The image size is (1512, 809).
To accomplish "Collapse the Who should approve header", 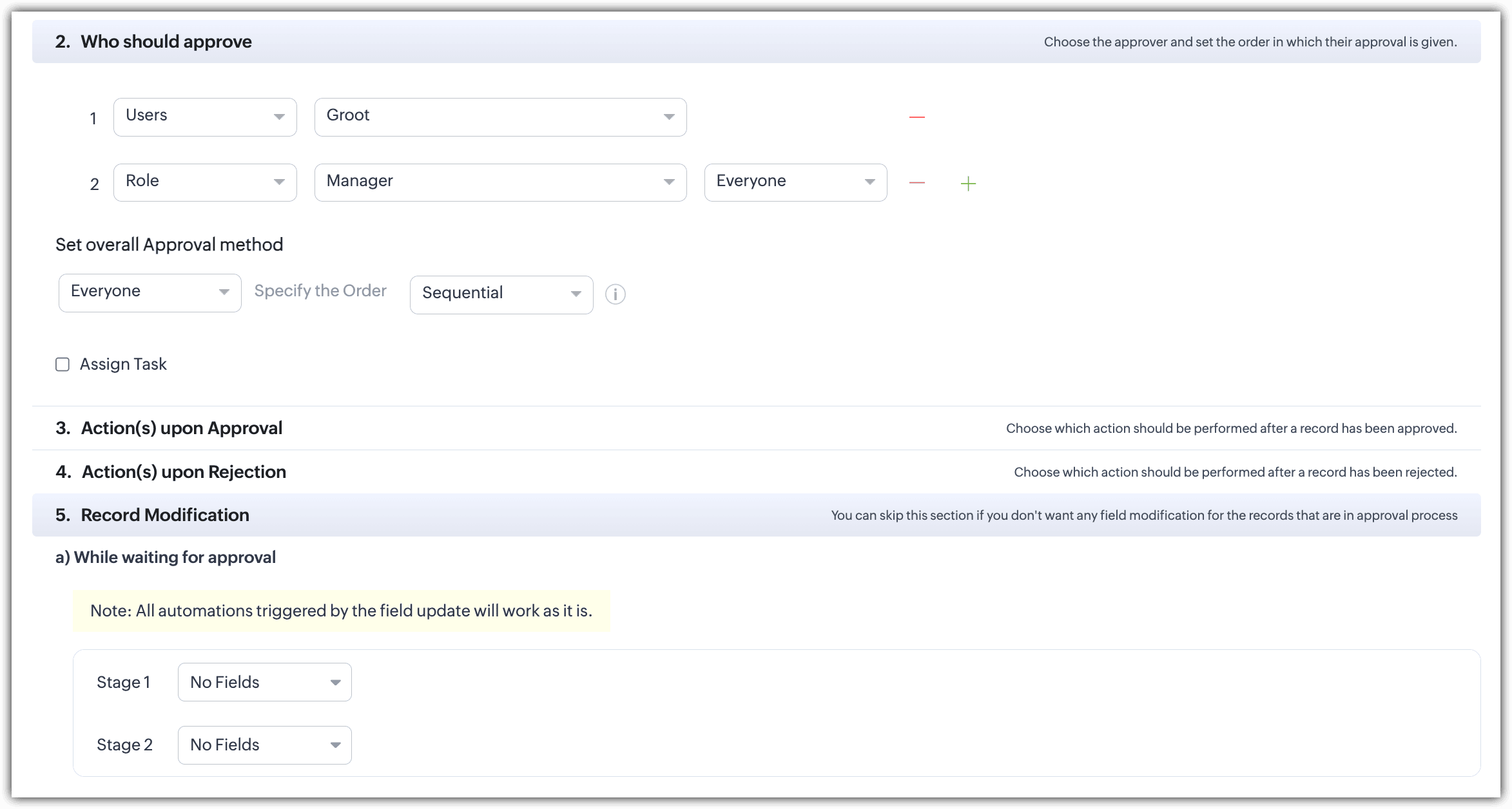I will click(166, 42).
